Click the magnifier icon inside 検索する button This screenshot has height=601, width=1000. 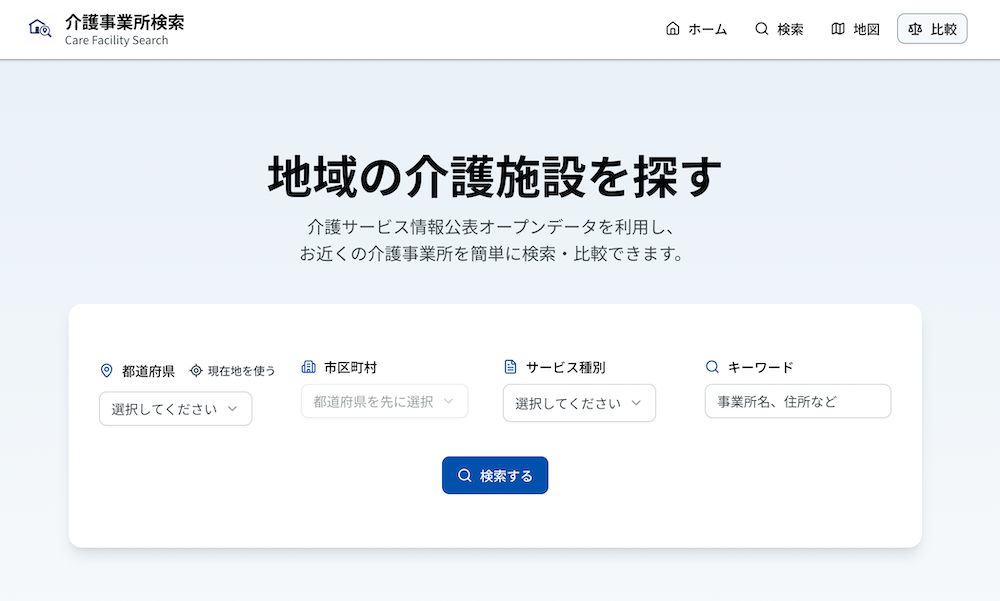coord(466,475)
